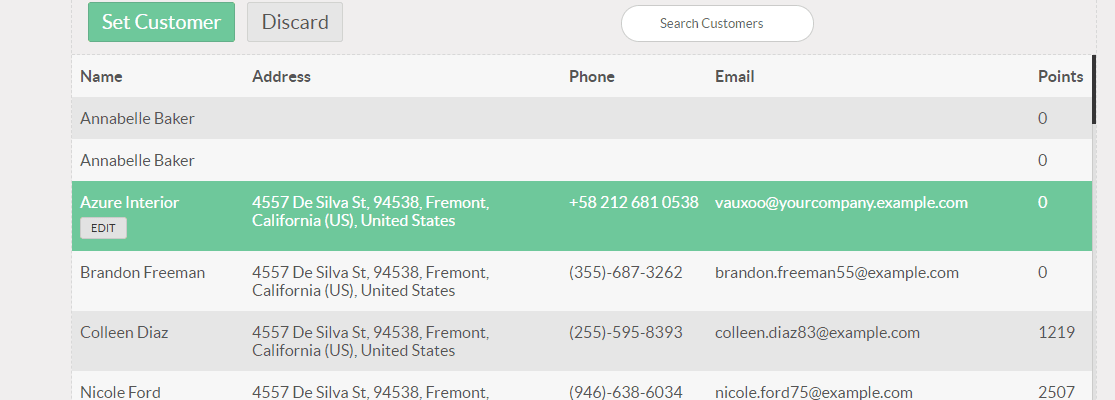Click the Set Customer button
This screenshot has width=1115, height=400.
tap(161, 22)
